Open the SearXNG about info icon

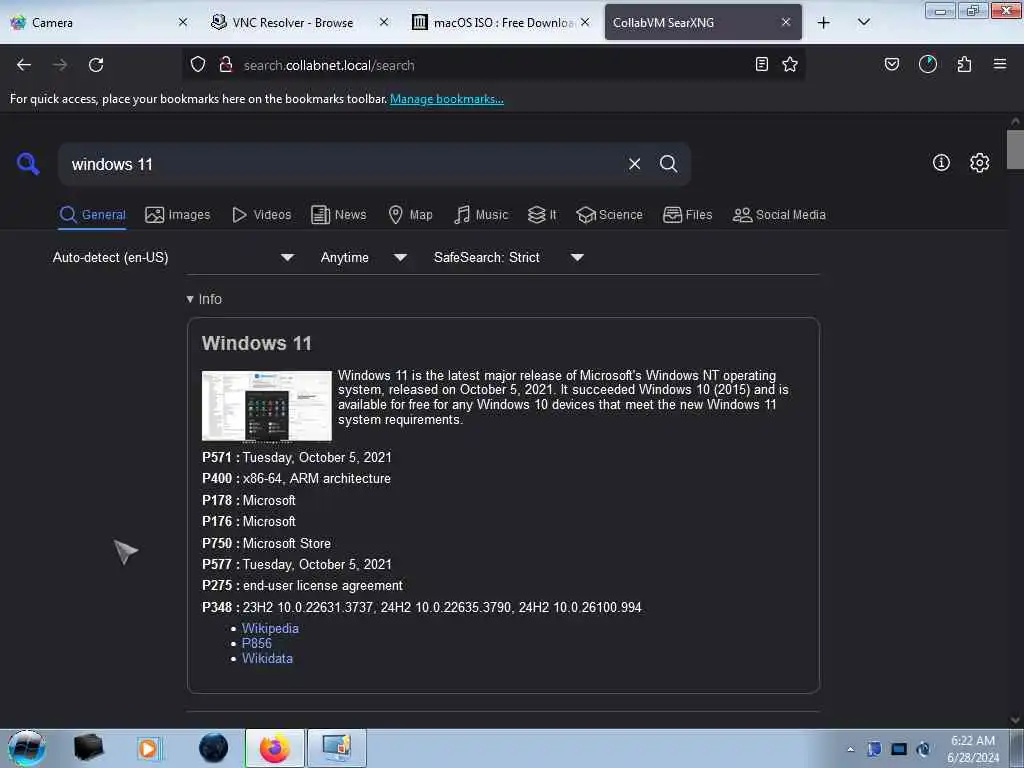tap(941, 163)
